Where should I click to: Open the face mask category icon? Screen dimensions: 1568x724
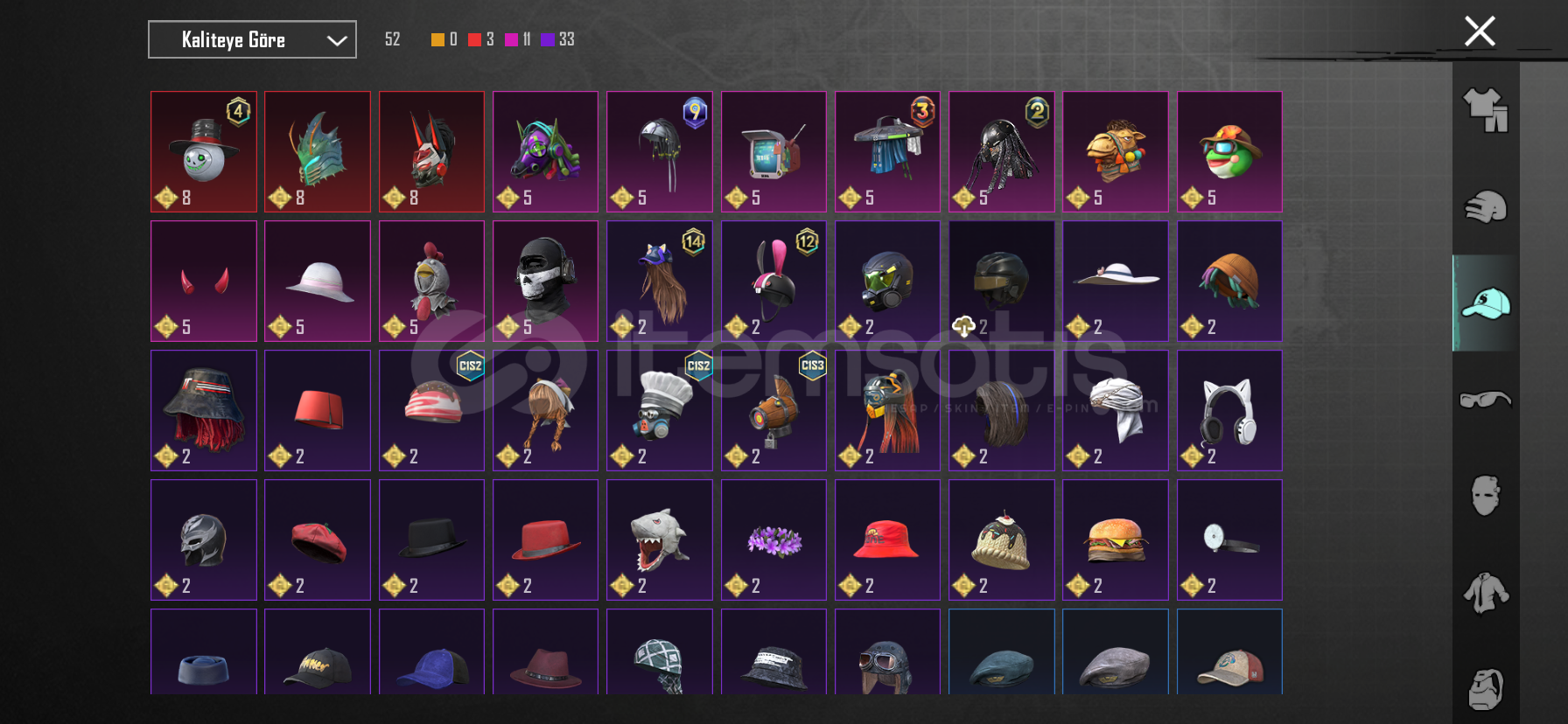[1486, 496]
